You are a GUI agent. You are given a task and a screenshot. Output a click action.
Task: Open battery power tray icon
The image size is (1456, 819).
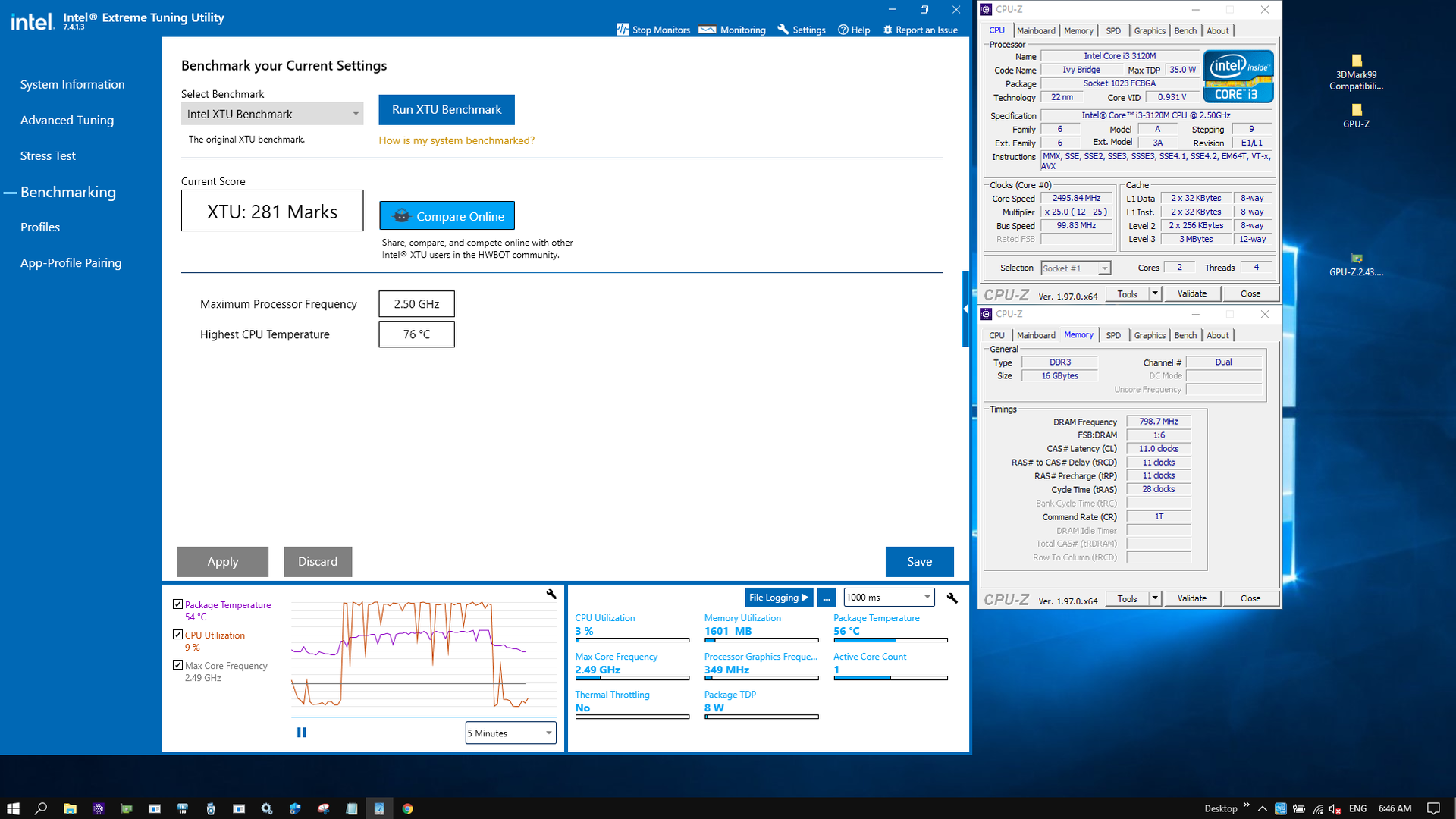[x=1299, y=808]
